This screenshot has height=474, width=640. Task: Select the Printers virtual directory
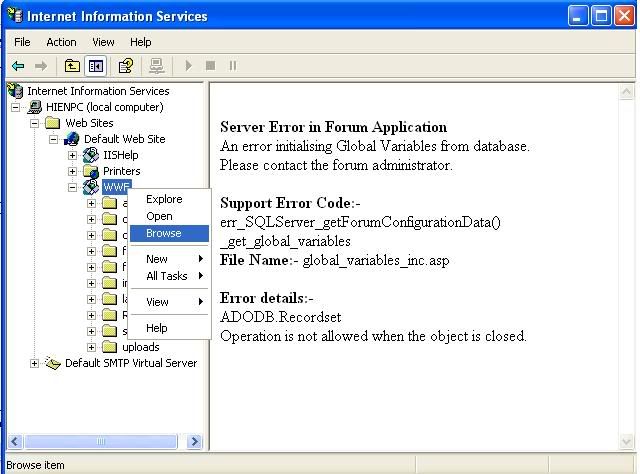point(121,171)
